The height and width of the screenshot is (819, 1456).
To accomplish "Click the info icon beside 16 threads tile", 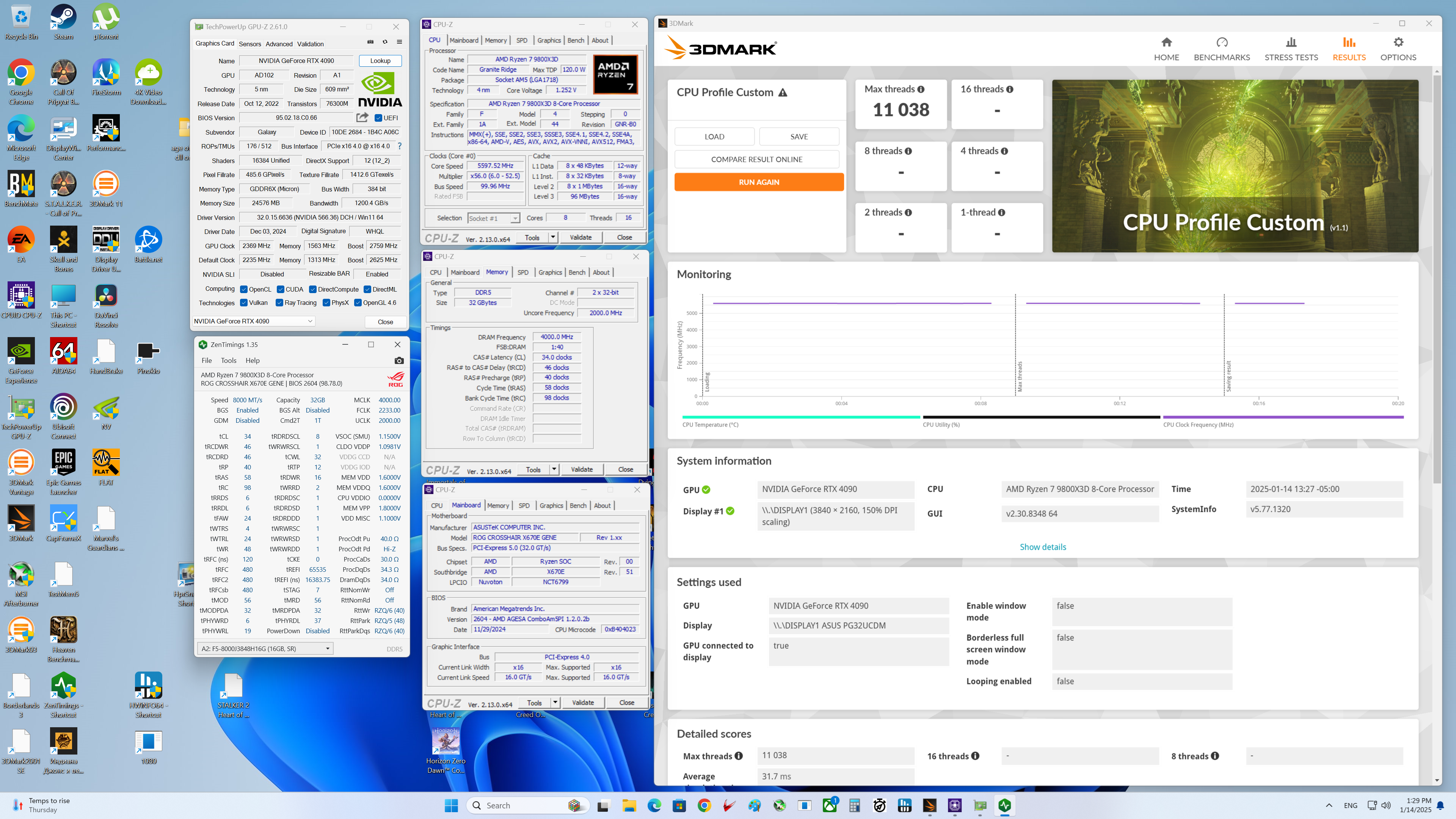I will pos(1009,89).
